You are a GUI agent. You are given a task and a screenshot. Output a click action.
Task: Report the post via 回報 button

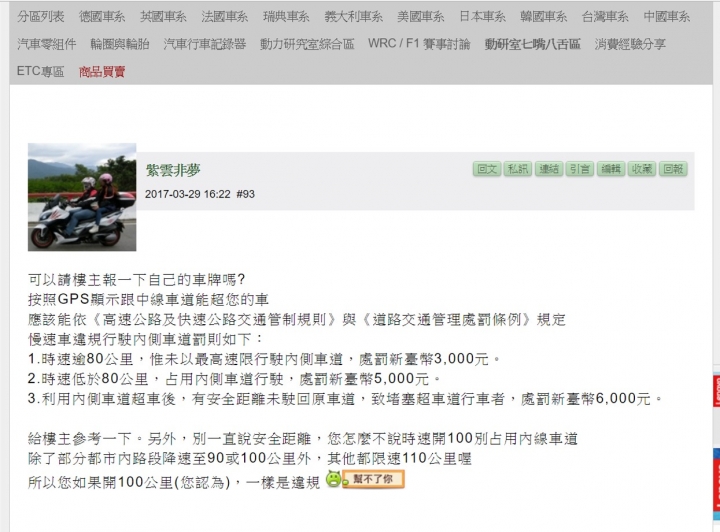[x=673, y=169]
